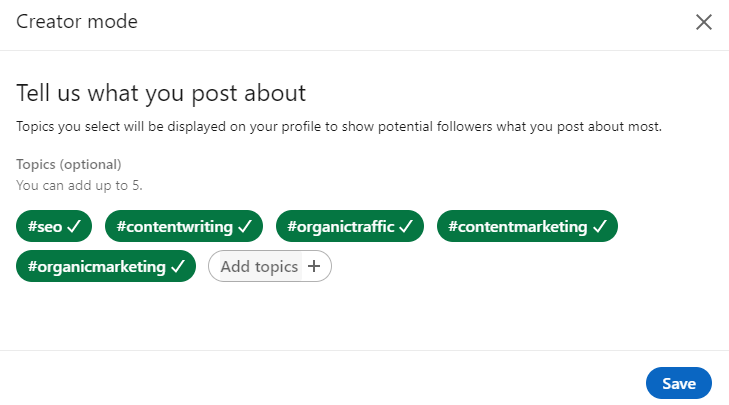This screenshot has width=729, height=405.
Task: Close the Creator mode dialog
Action: pos(704,23)
